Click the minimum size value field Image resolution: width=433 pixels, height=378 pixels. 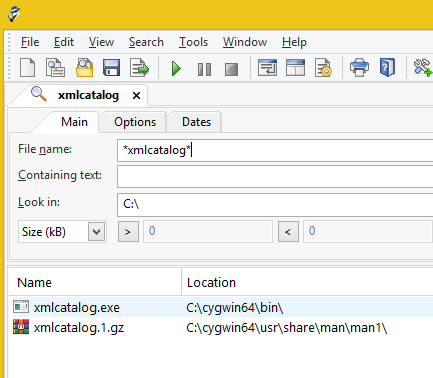click(x=208, y=231)
